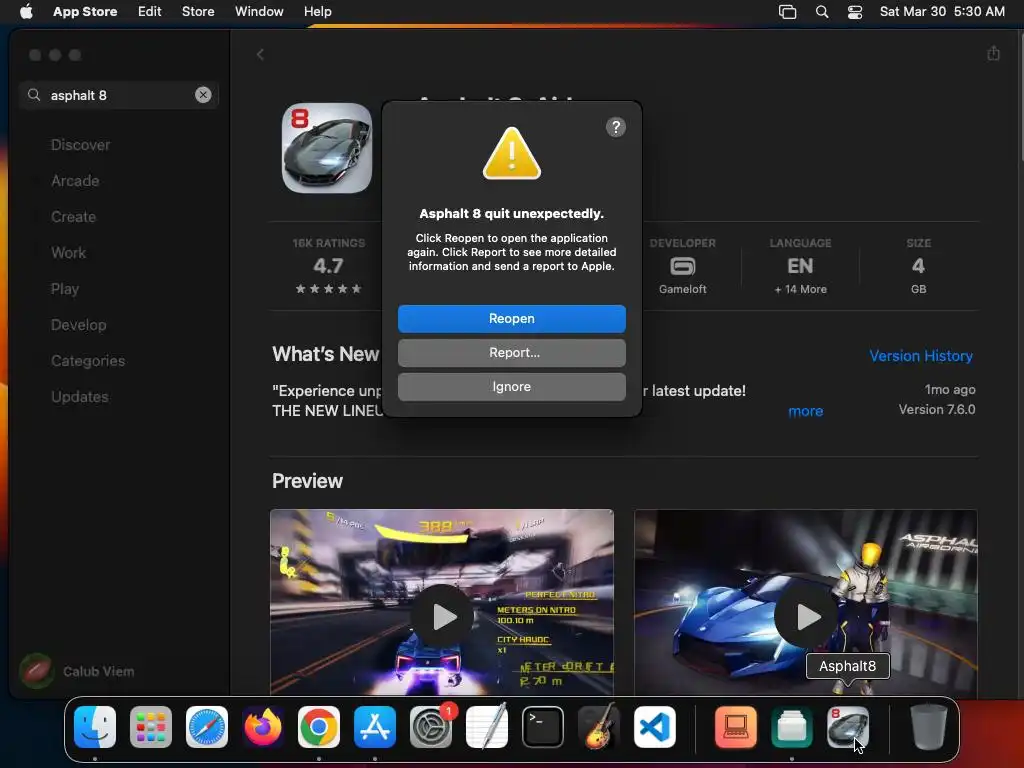Open Version History link
This screenshot has width=1024, height=768.
click(921, 356)
